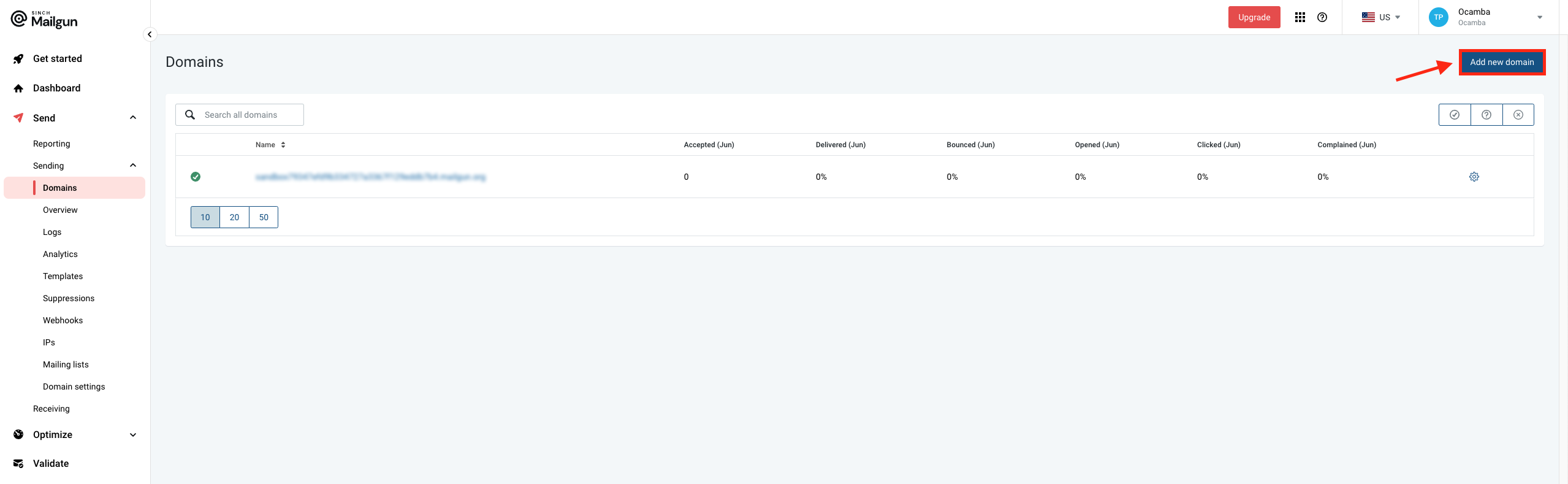
Task: Click the Accepted (Jun) column header
Action: pos(709,145)
